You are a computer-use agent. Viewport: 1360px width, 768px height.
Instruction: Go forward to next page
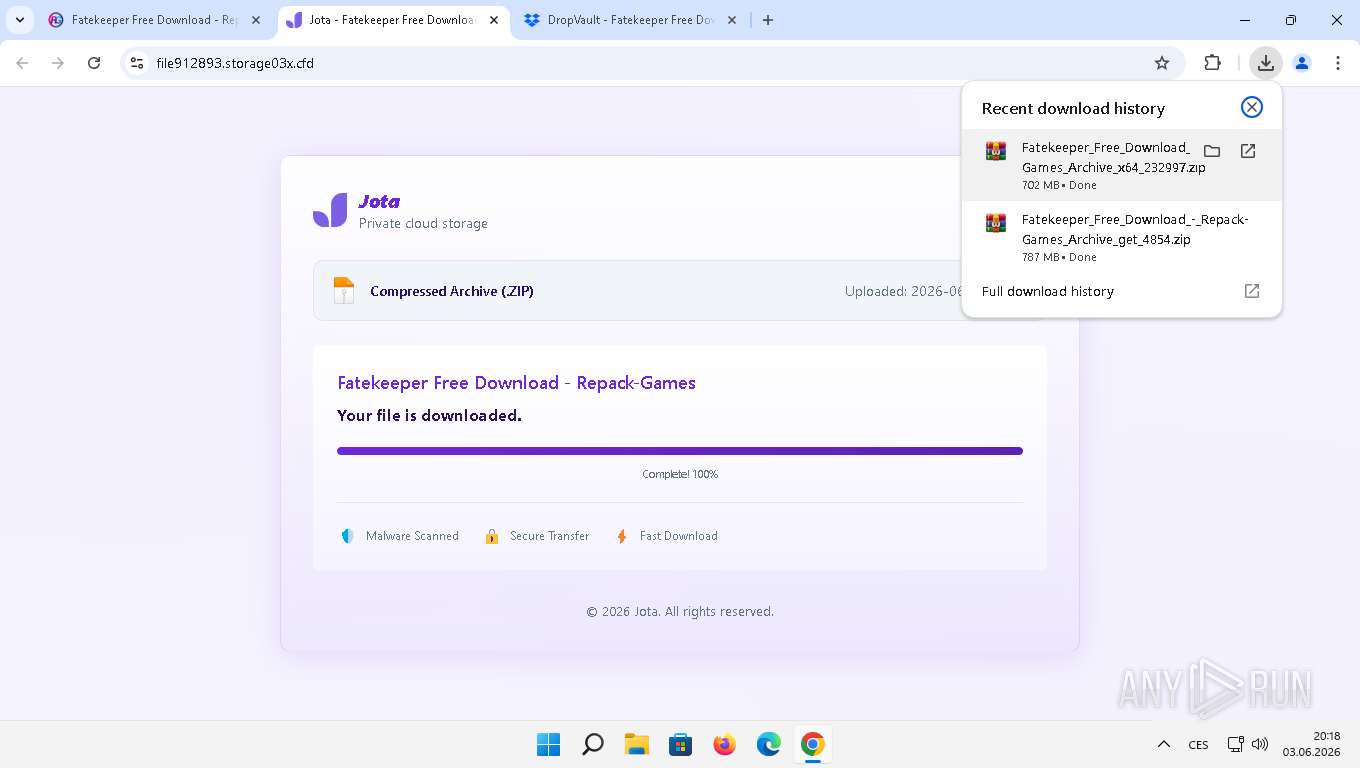(58, 63)
